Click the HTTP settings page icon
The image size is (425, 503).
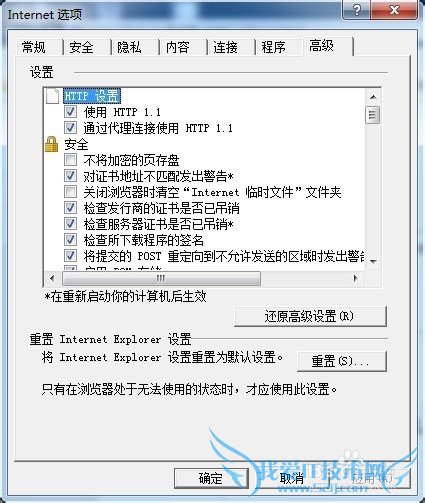click(53, 96)
